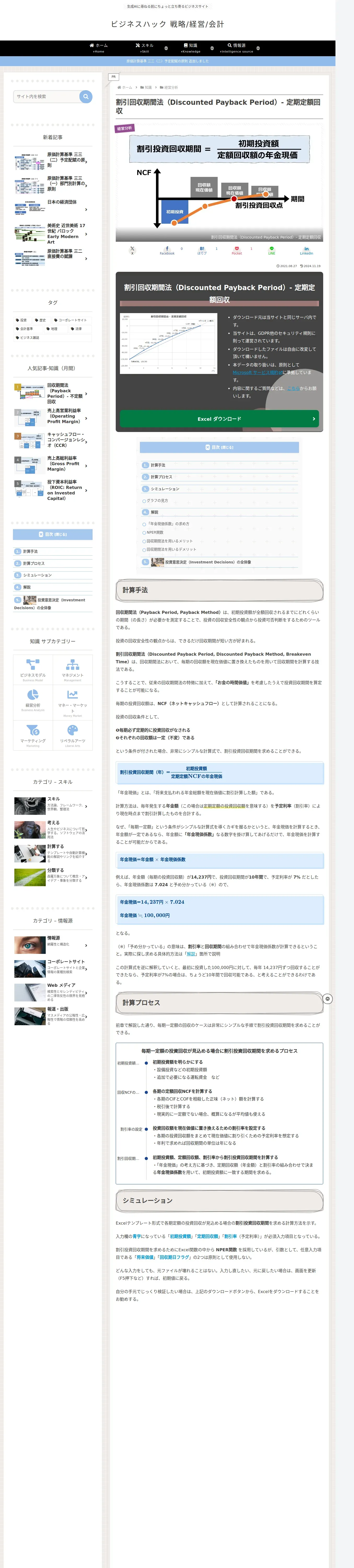The image size is (354, 1568).
Task: Expand the dropdown arrow beside スキル menu
Action: (166, 48)
